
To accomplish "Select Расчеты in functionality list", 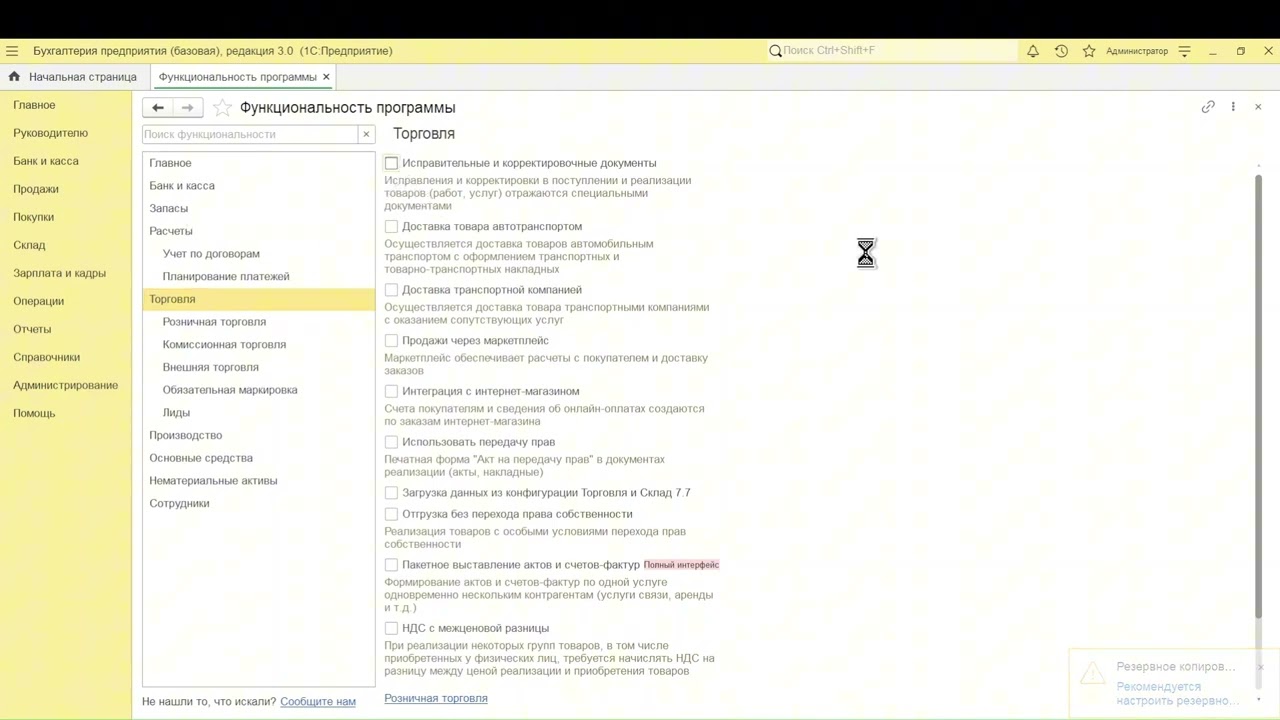I will pos(259,231).
